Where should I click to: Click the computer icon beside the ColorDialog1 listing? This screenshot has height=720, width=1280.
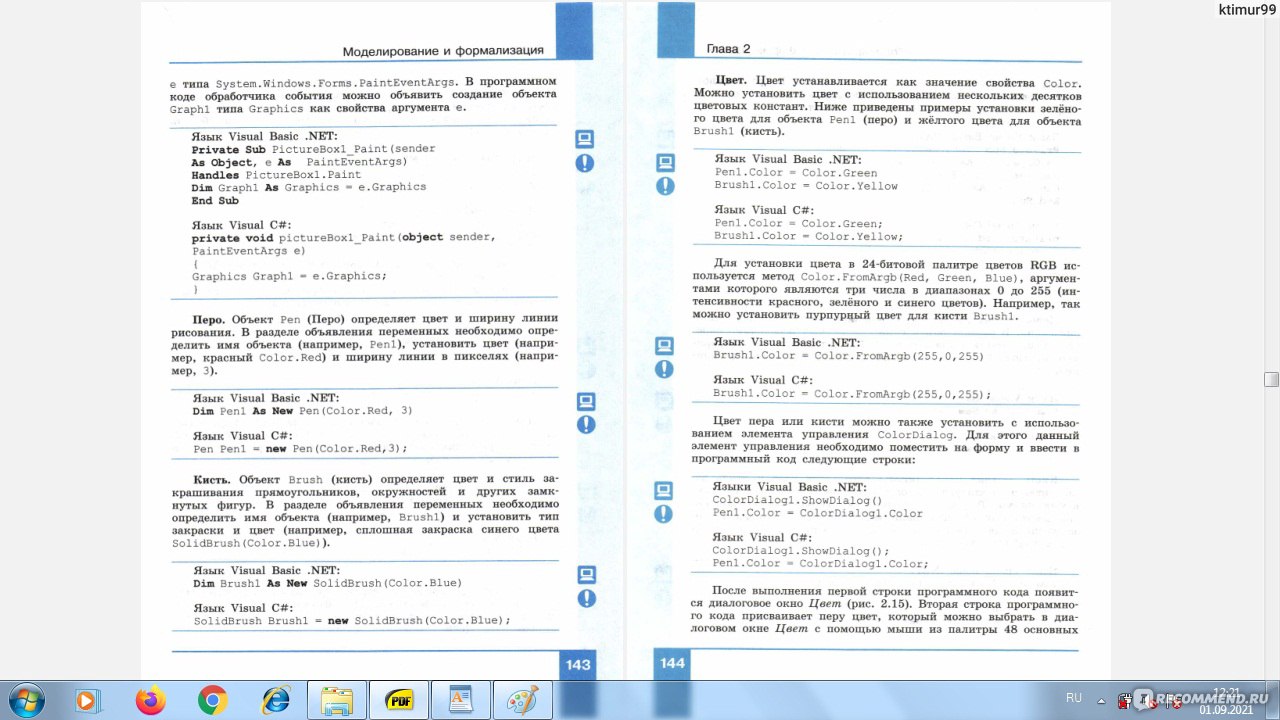click(663, 490)
